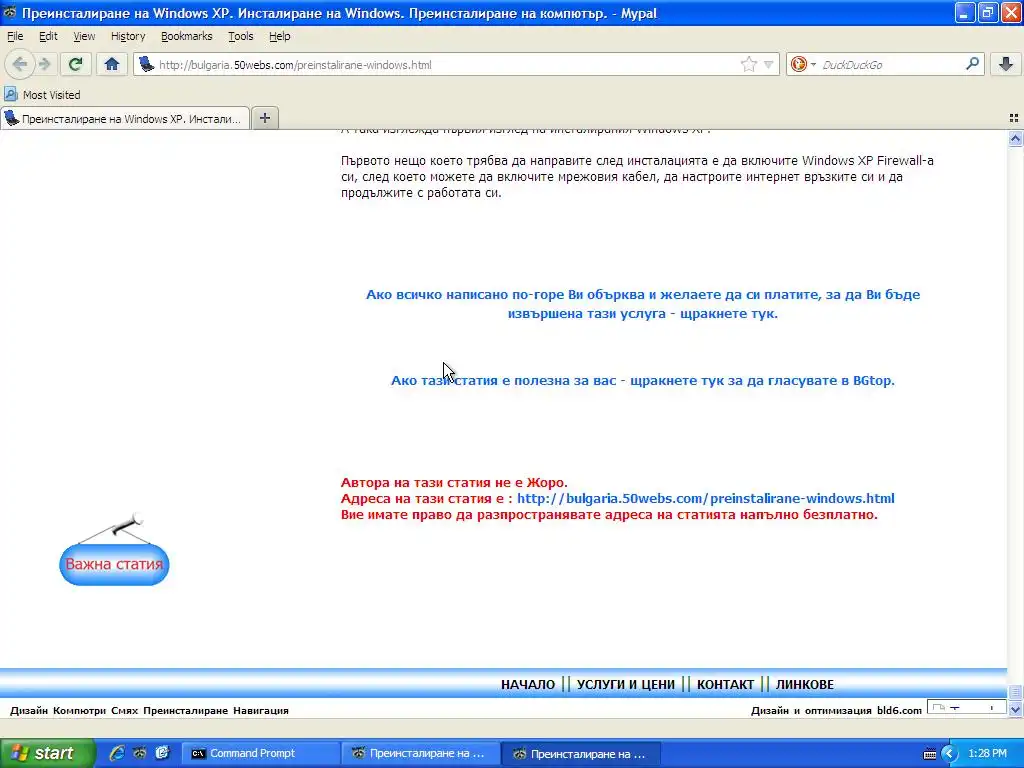Open the Windows Start menu

(48, 753)
